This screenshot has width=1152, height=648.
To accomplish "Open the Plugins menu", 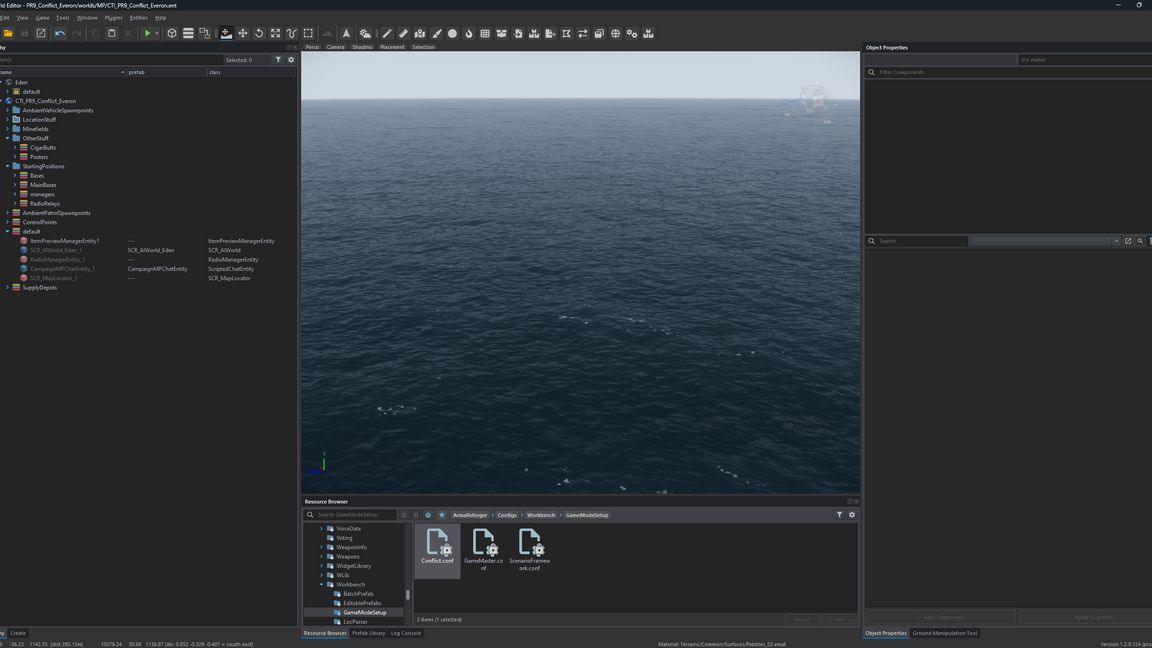I will [113, 18].
